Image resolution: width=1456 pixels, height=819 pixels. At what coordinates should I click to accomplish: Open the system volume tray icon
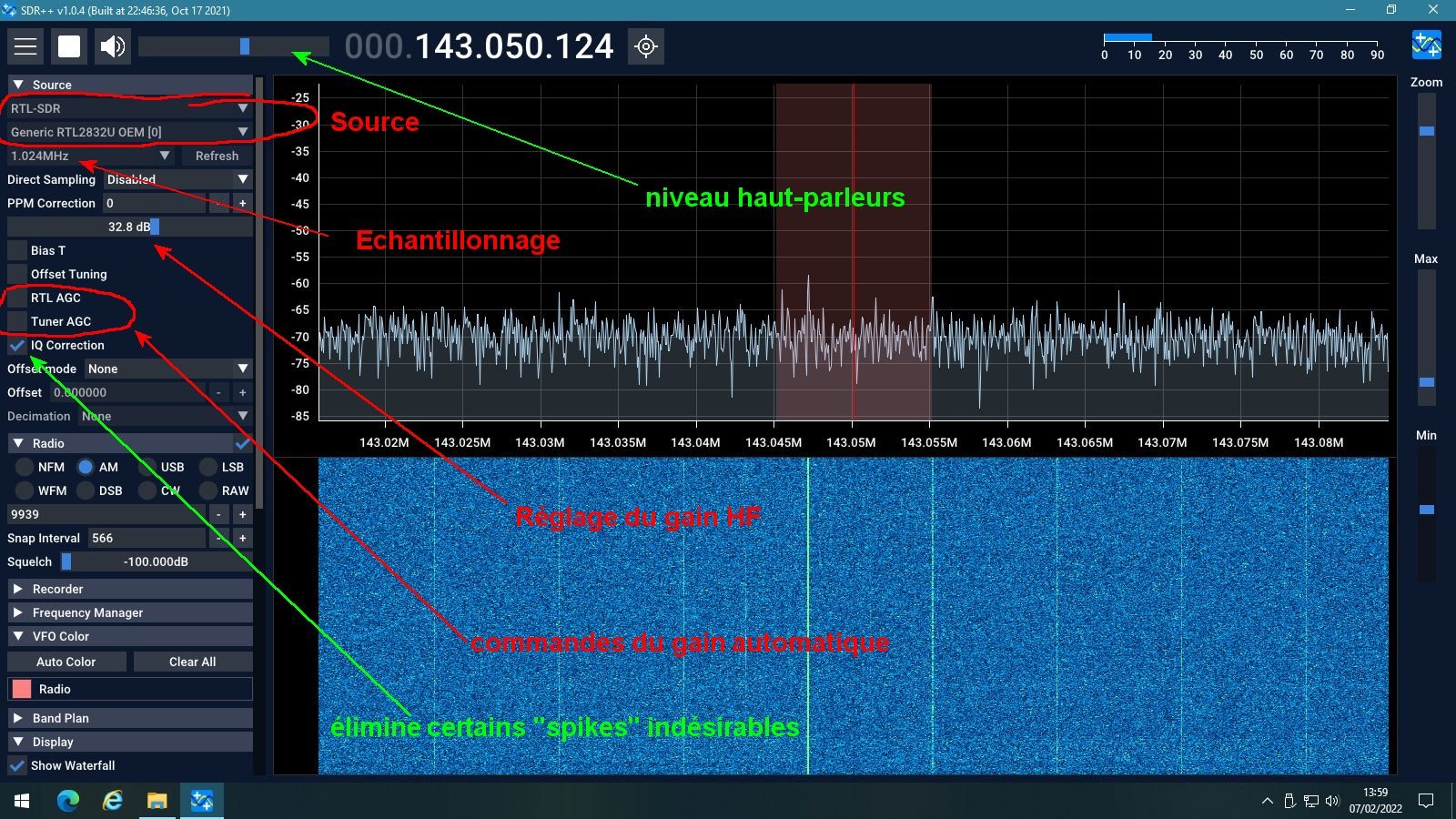pos(1332,801)
